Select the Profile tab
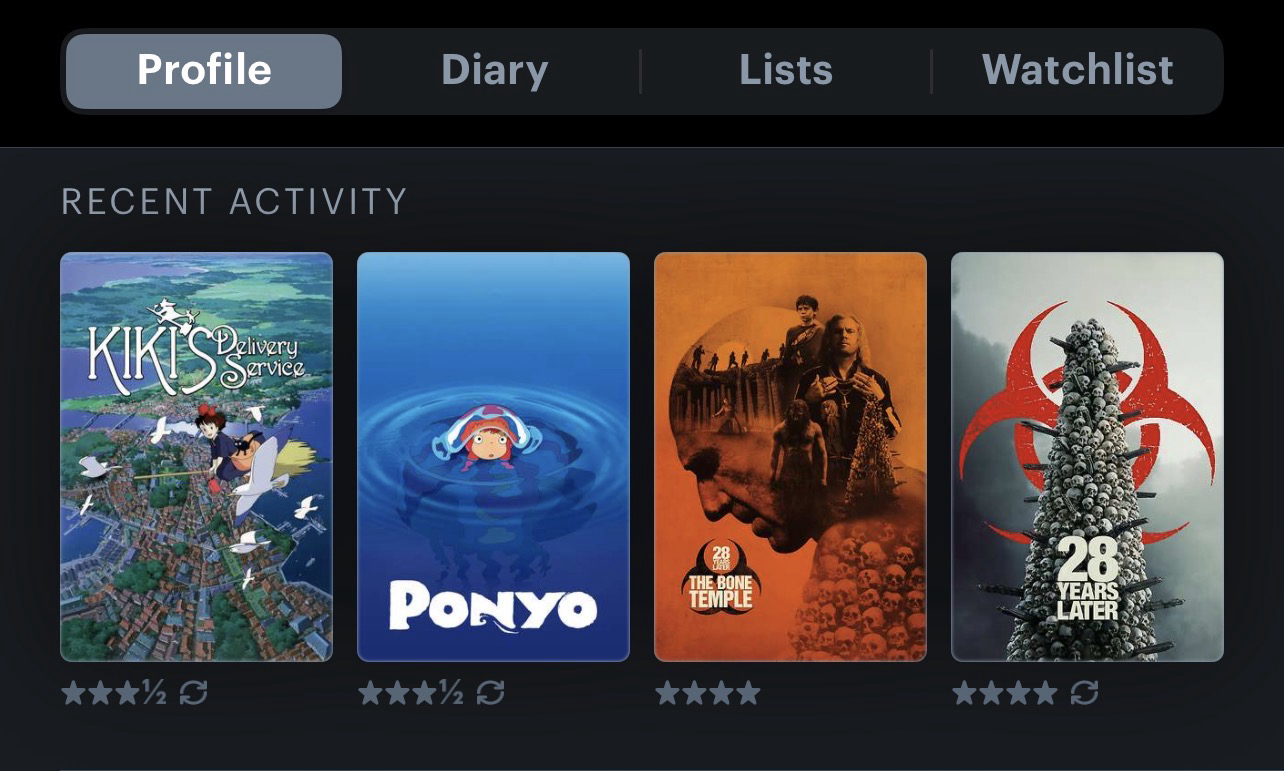The width and height of the screenshot is (1284, 771). pos(204,71)
